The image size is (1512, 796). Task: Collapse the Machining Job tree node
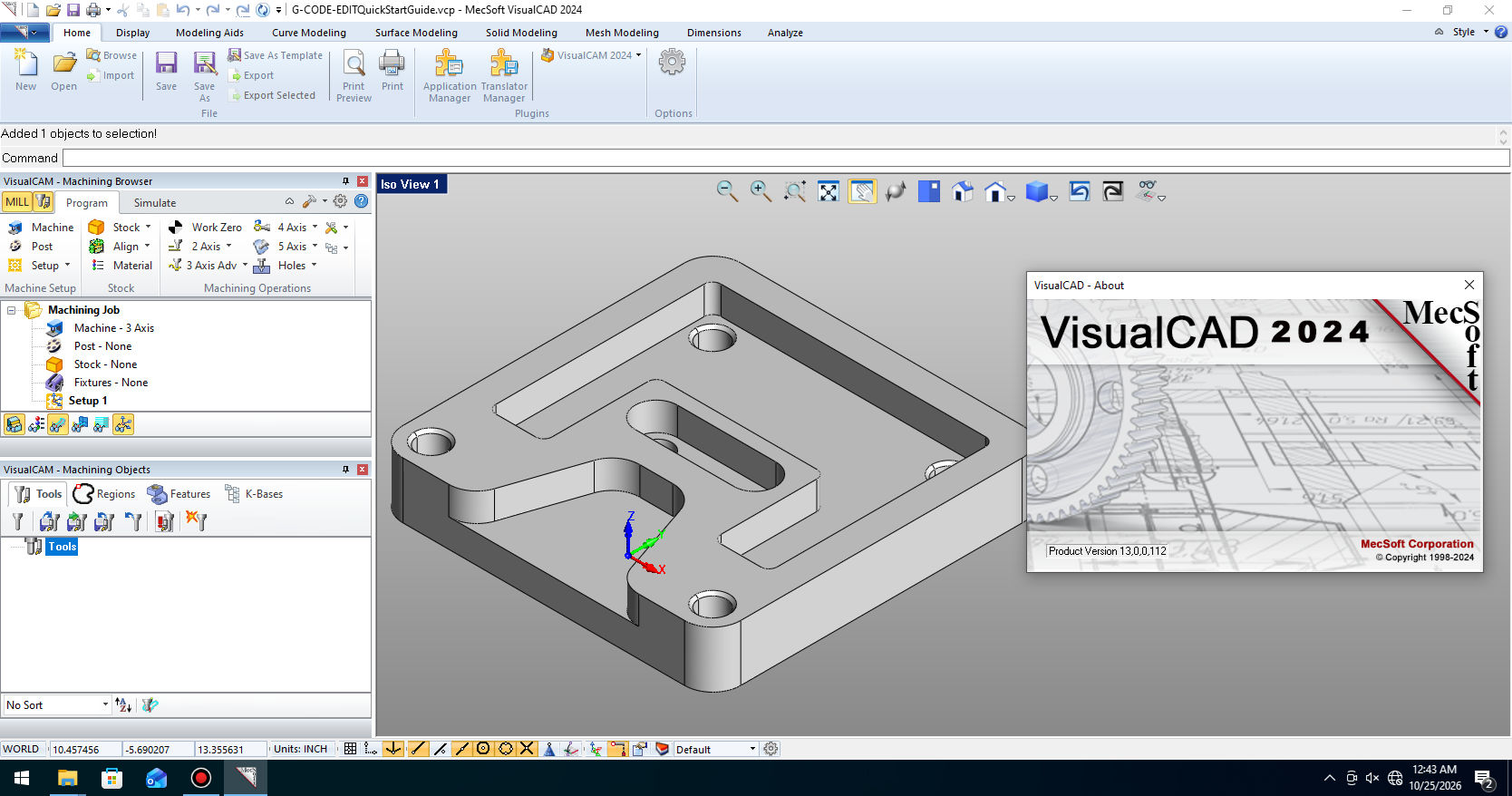coord(12,310)
